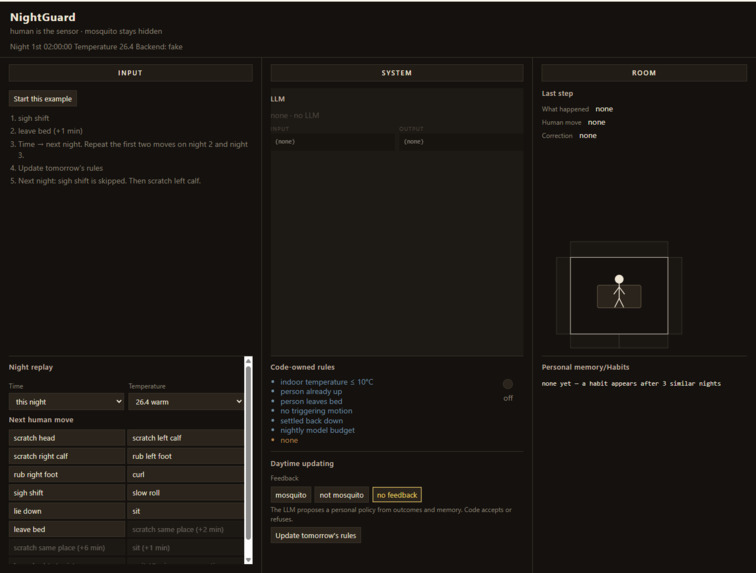
Task: Click the down arrow of Night replay scrollbar
Action: 248,559
